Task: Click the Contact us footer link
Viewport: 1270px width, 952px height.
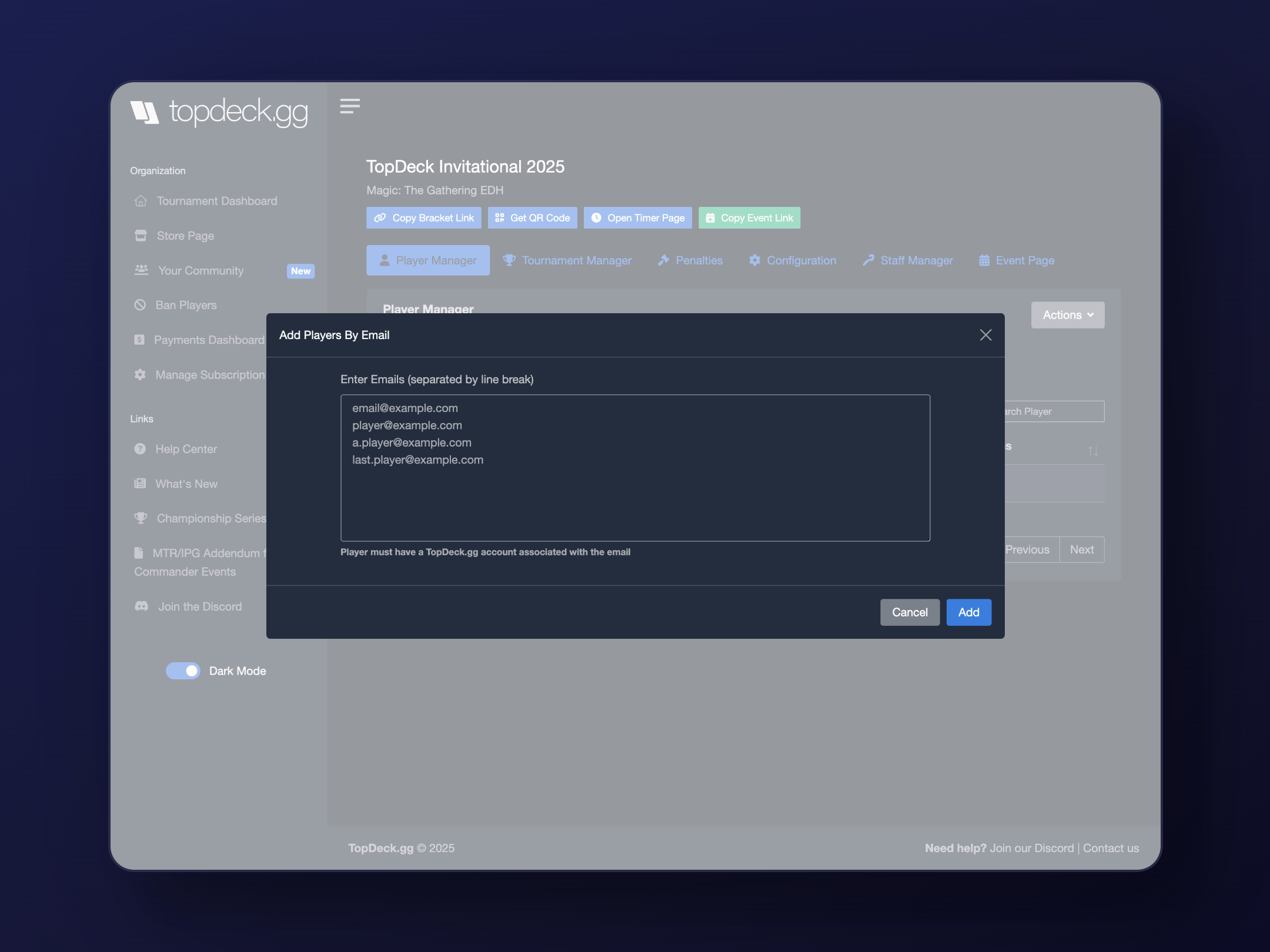Action: point(1111,848)
